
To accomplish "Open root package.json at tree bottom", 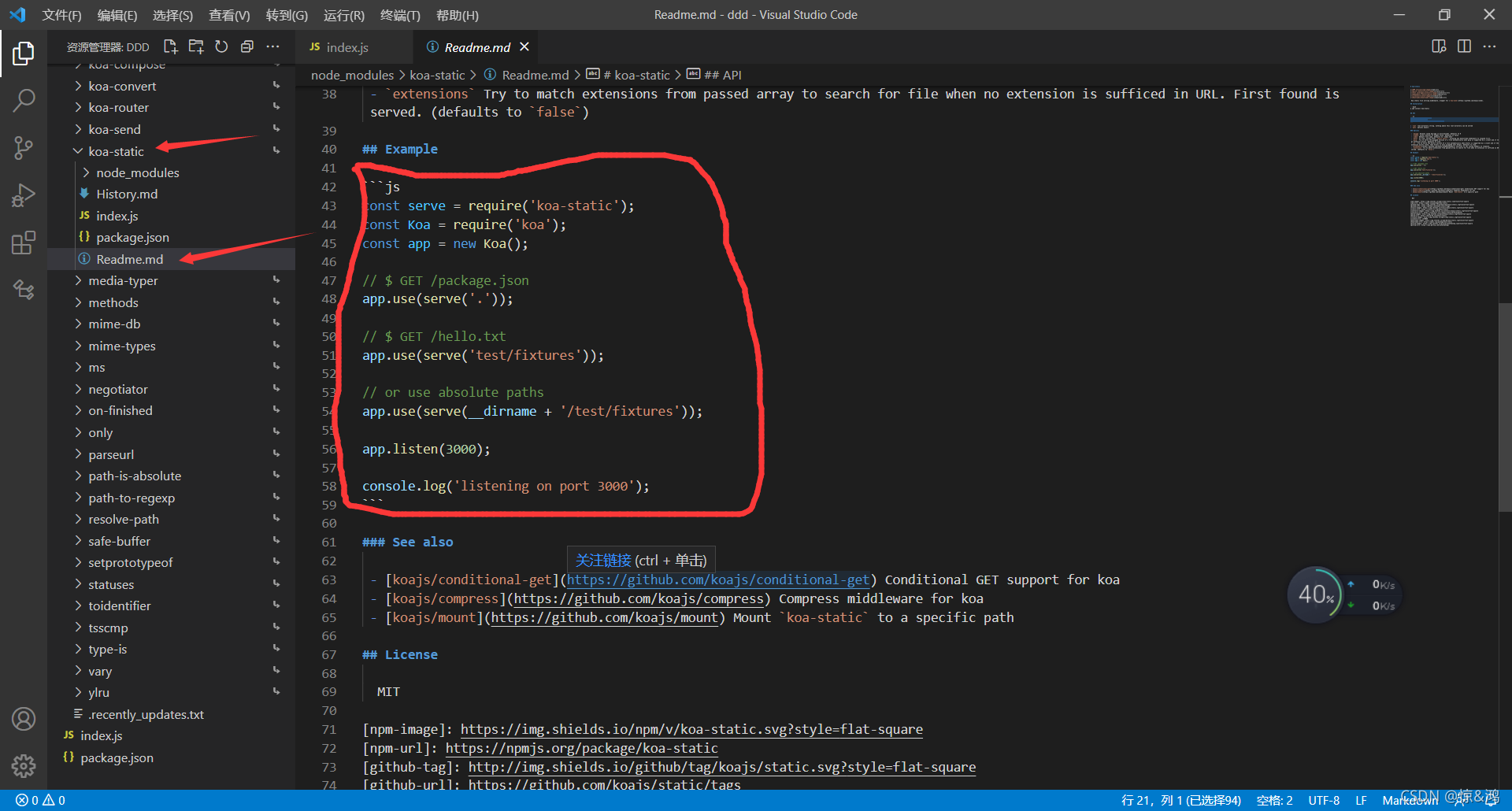I will coord(172,757).
